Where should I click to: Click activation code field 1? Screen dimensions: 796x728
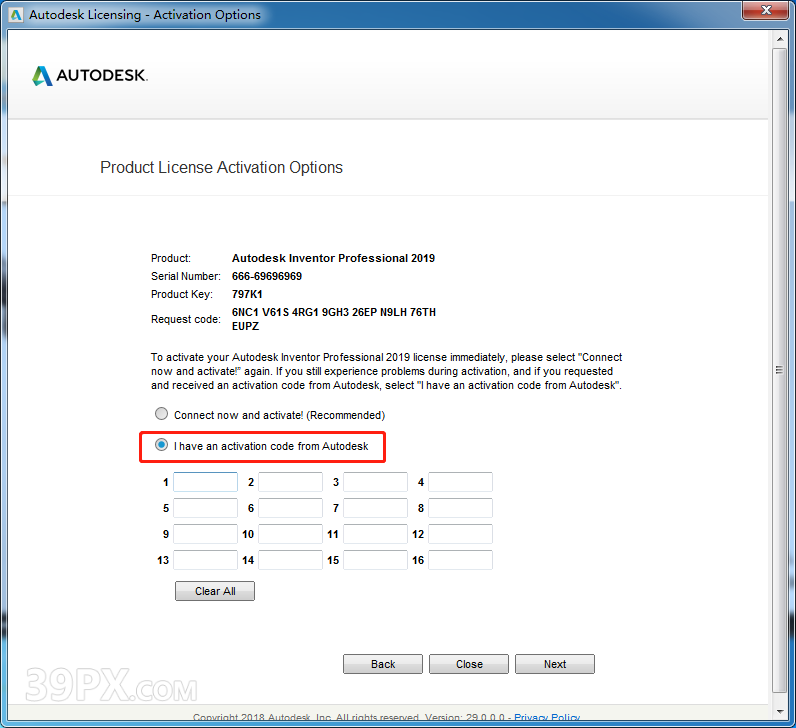[206, 482]
